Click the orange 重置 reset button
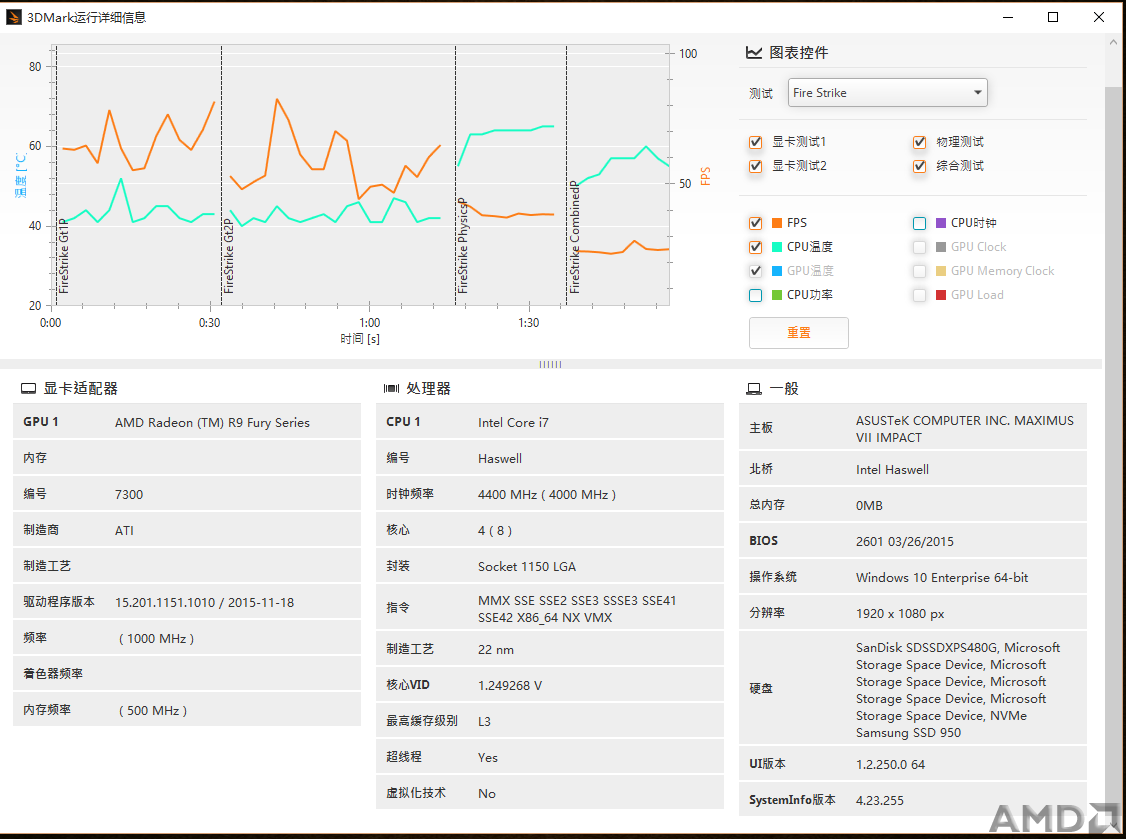Image resolution: width=1126 pixels, height=839 pixels. tap(799, 333)
